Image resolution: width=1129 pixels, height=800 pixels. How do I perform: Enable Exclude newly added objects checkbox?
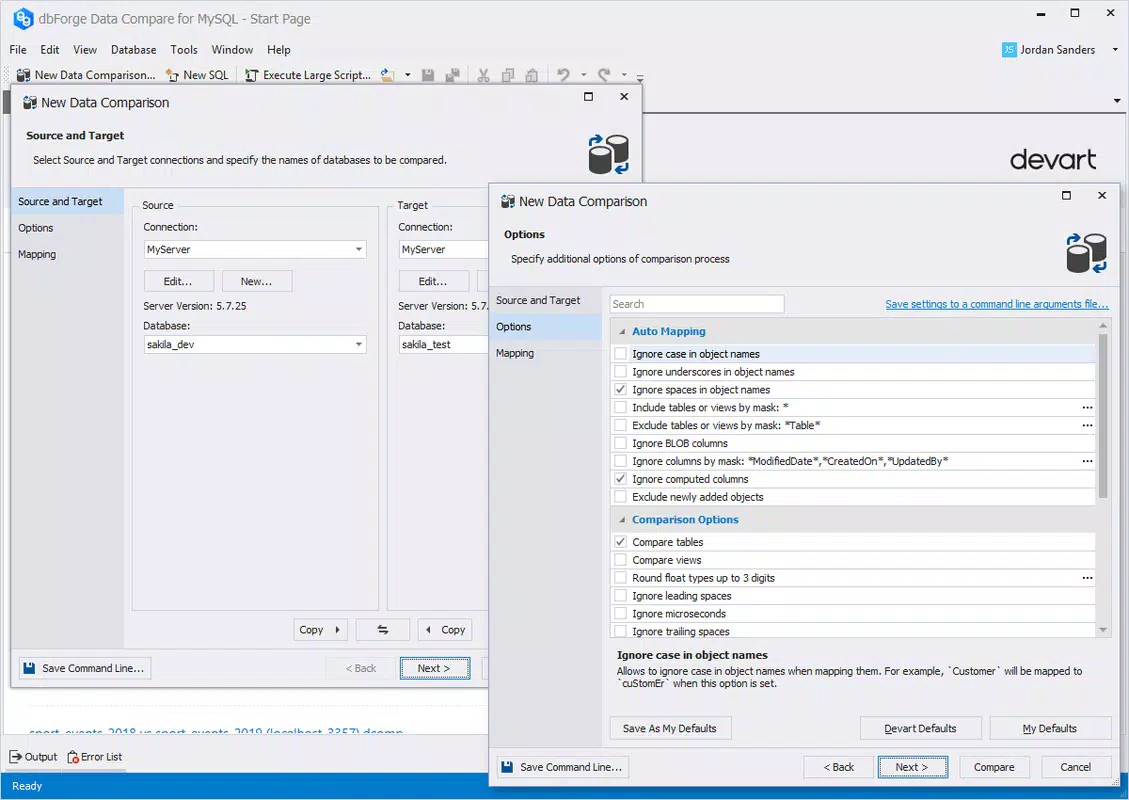point(620,497)
